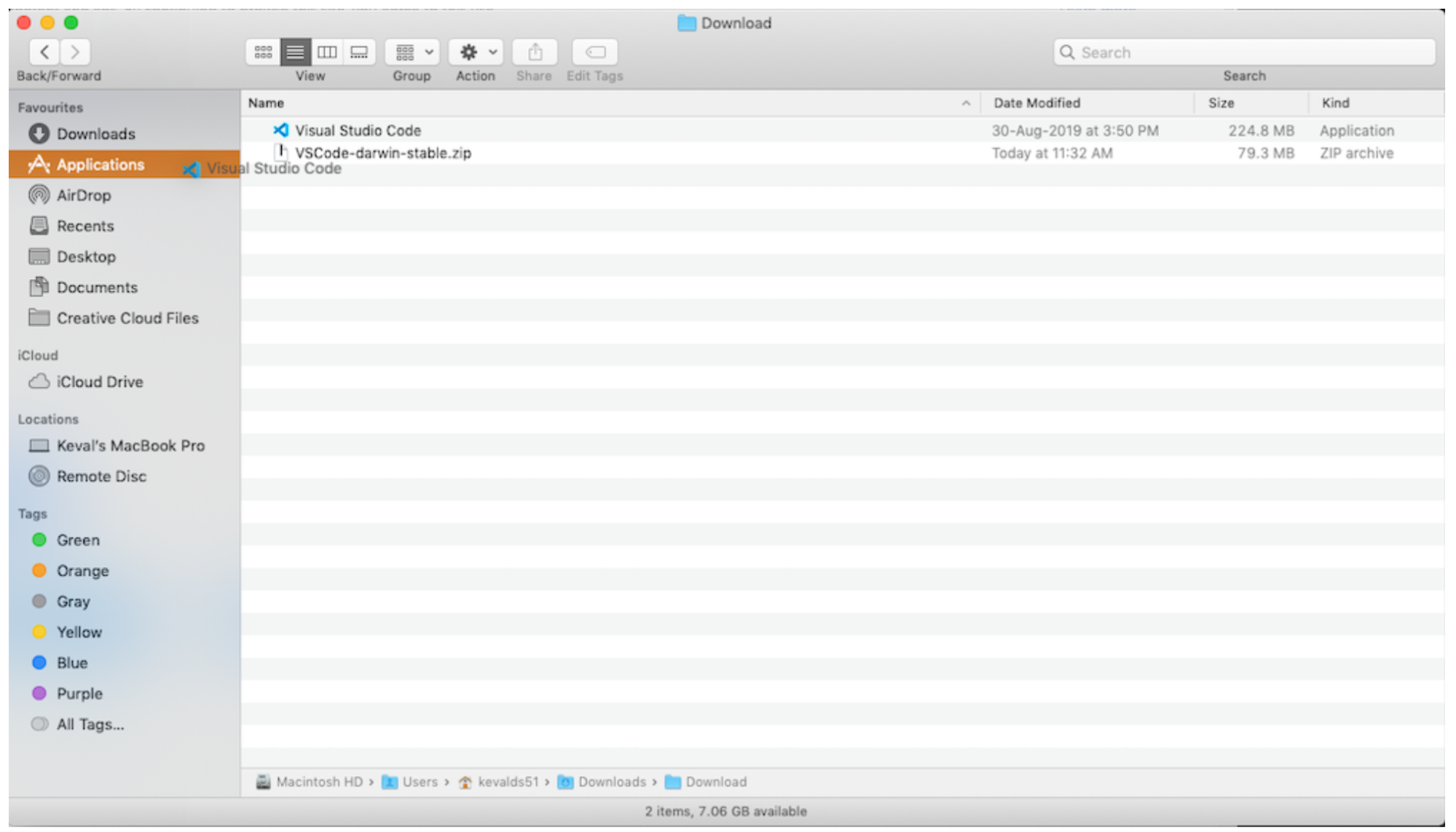Jump to kevalds51 home in path bar
This screenshot has height=832, width=1456.
coord(498,782)
